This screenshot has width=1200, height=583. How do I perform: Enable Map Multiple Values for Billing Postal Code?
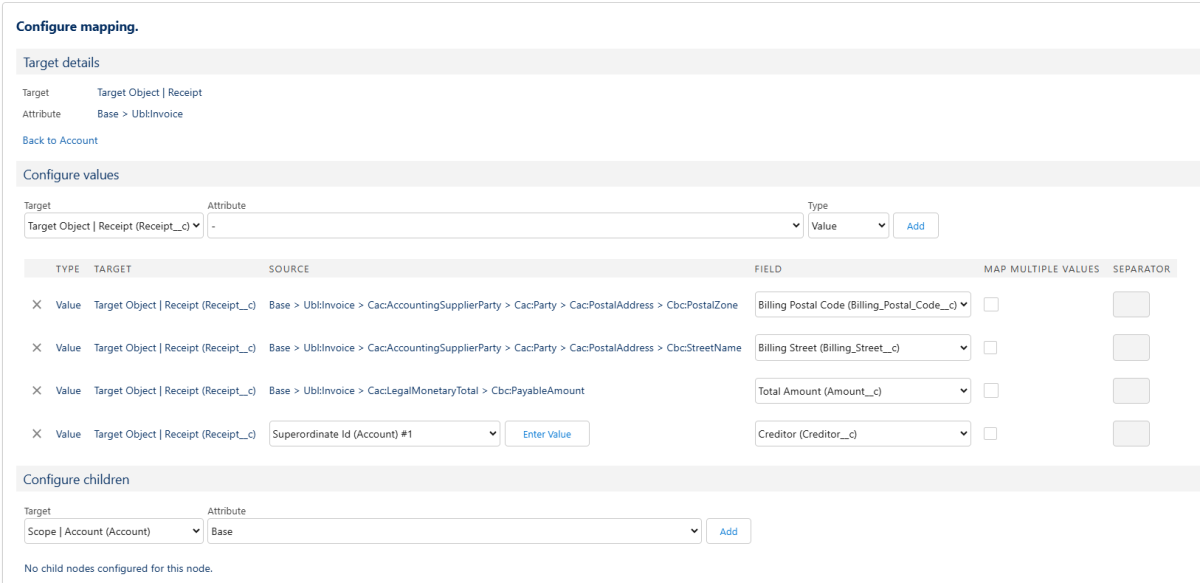[992, 305]
